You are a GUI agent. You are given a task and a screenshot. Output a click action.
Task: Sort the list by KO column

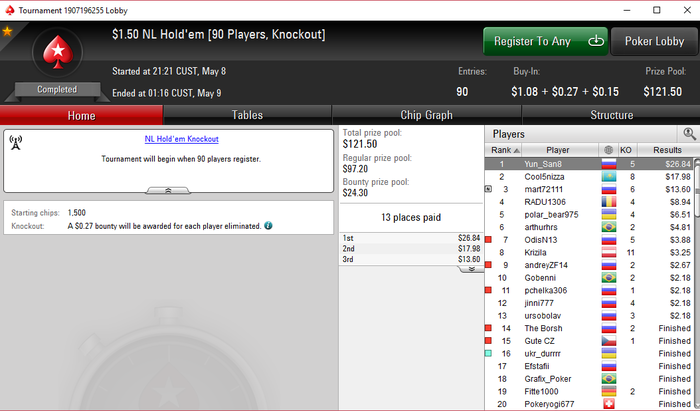click(627, 150)
